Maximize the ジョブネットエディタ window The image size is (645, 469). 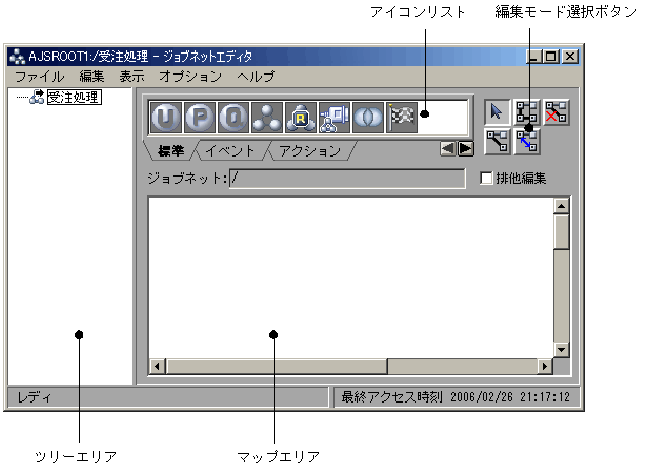(551, 56)
